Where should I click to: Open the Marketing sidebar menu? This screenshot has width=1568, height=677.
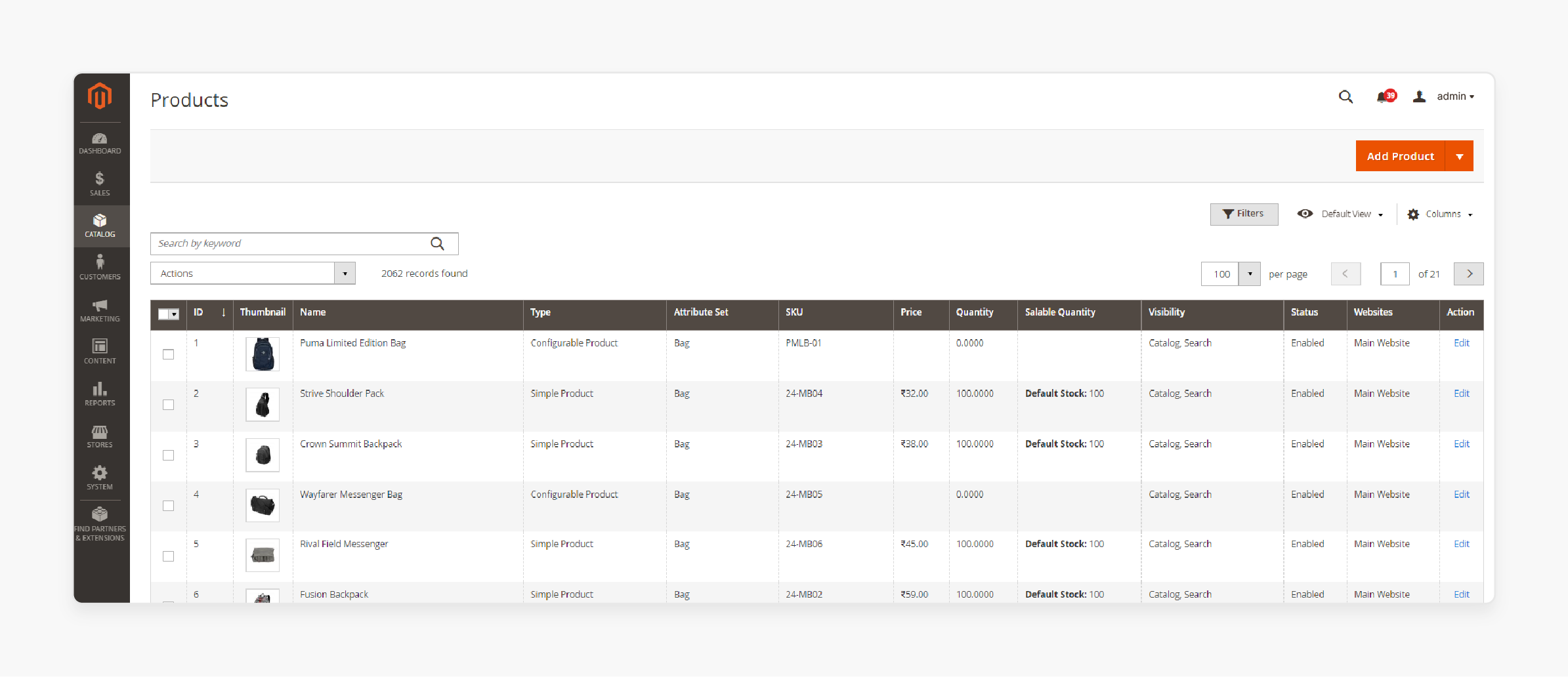coord(100,310)
